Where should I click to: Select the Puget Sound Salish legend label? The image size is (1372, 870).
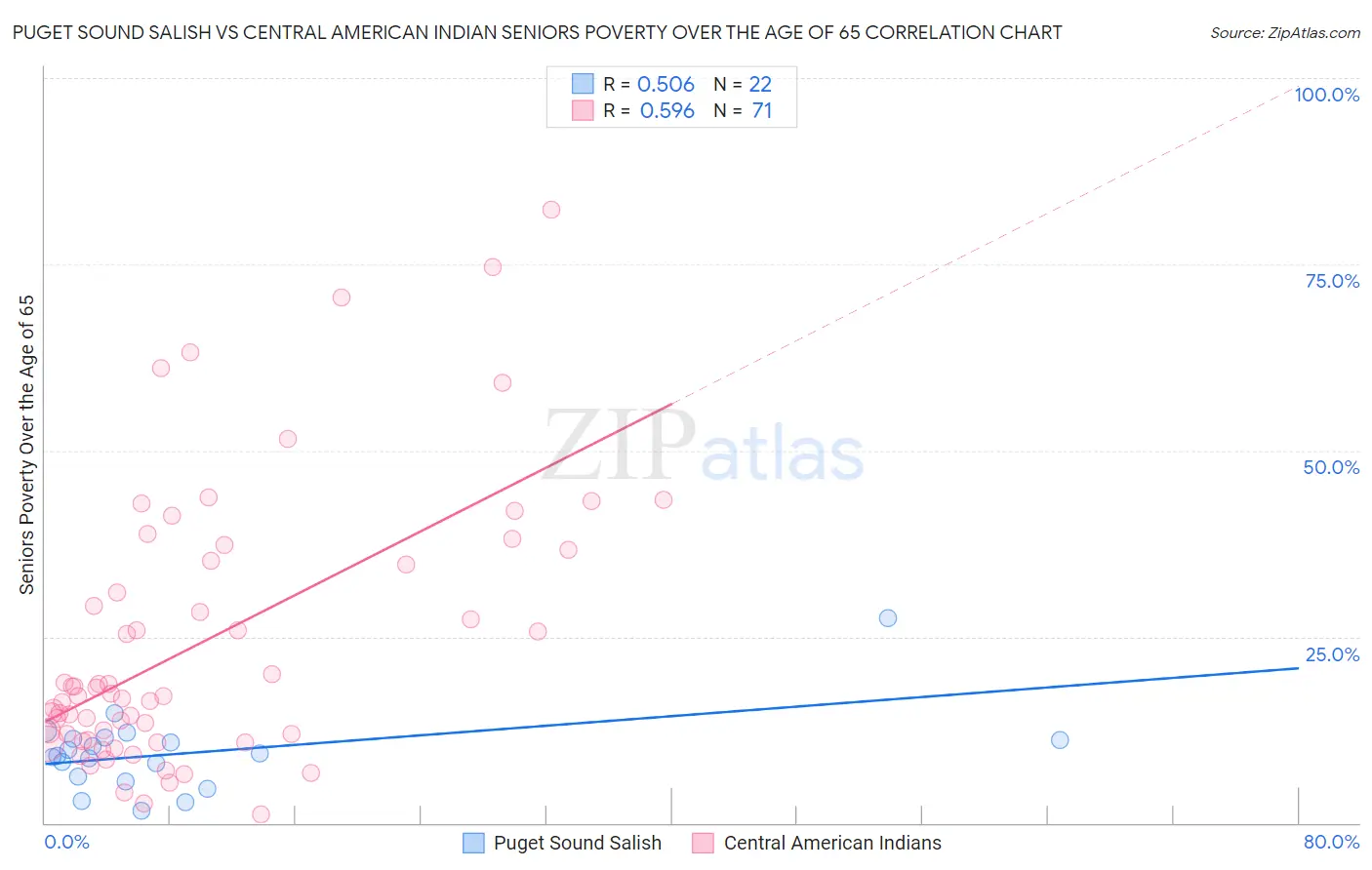(578, 843)
